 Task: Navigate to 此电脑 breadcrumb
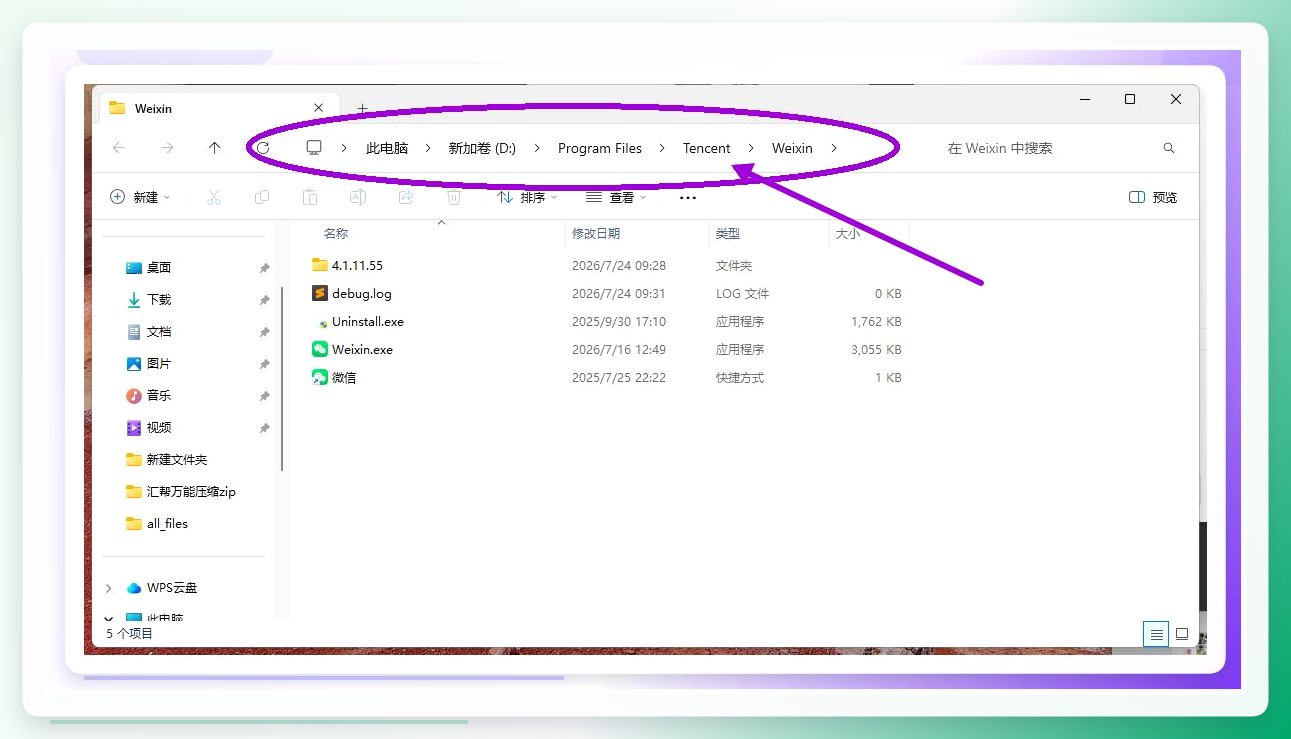tap(387, 148)
